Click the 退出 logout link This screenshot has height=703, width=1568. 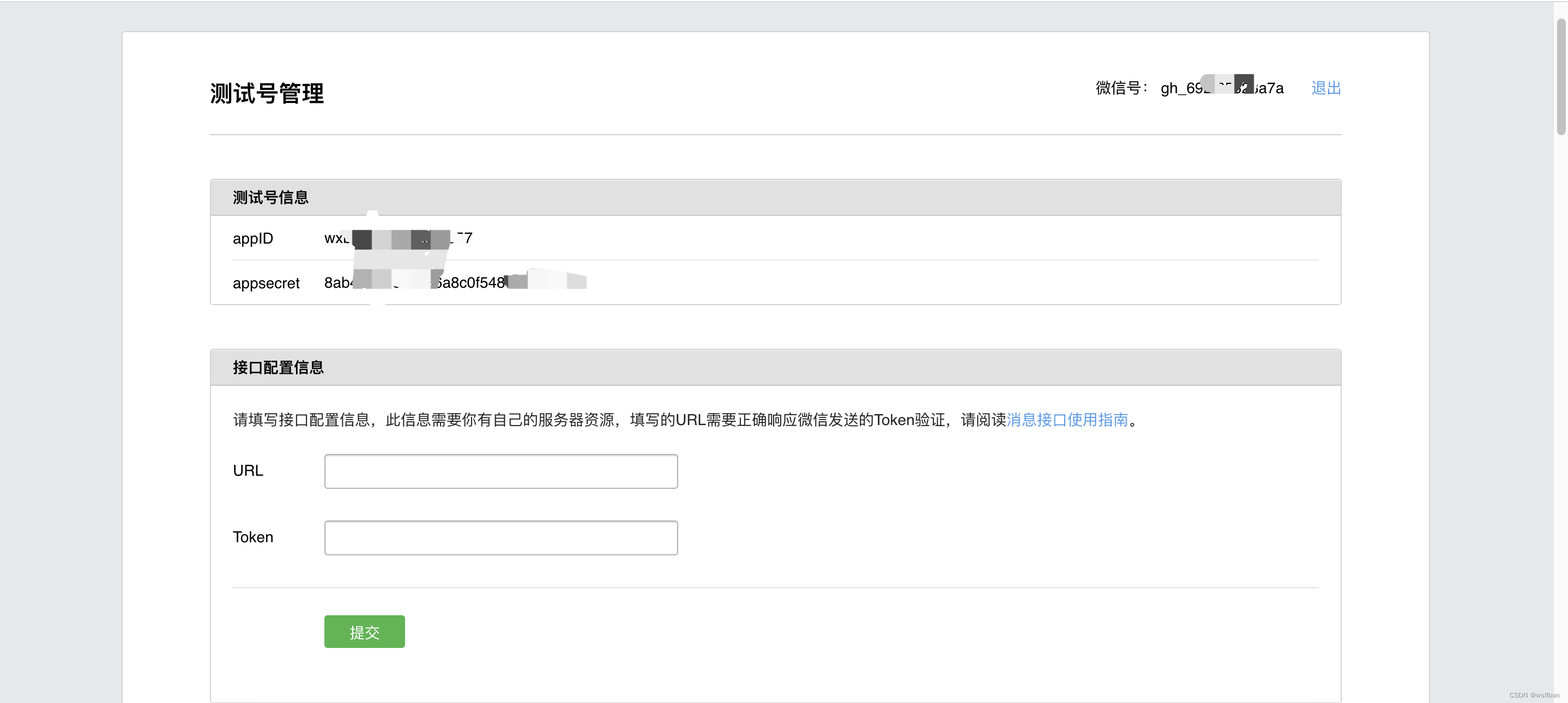[1325, 88]
